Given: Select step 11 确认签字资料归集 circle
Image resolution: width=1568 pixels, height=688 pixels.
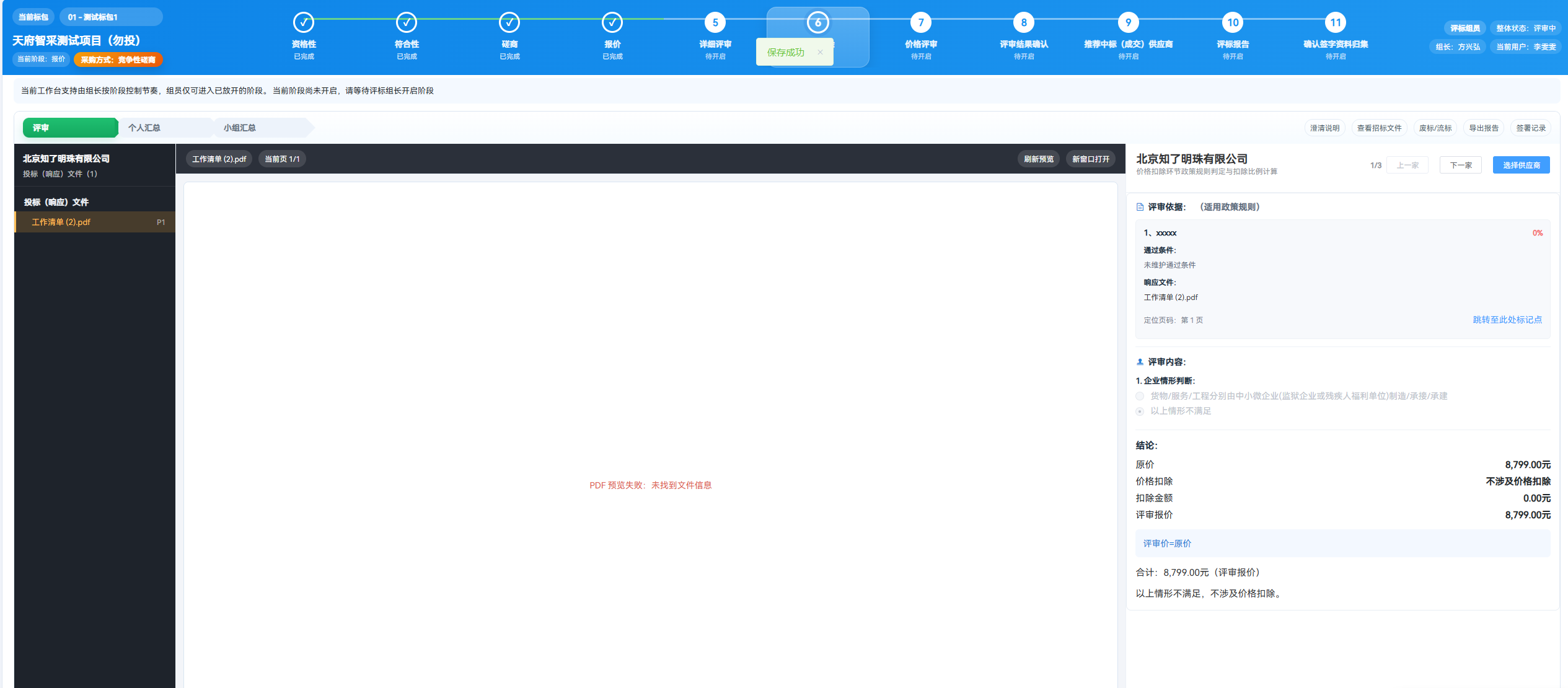Looking at the screenshot, I should click(x=1336, y=23).
